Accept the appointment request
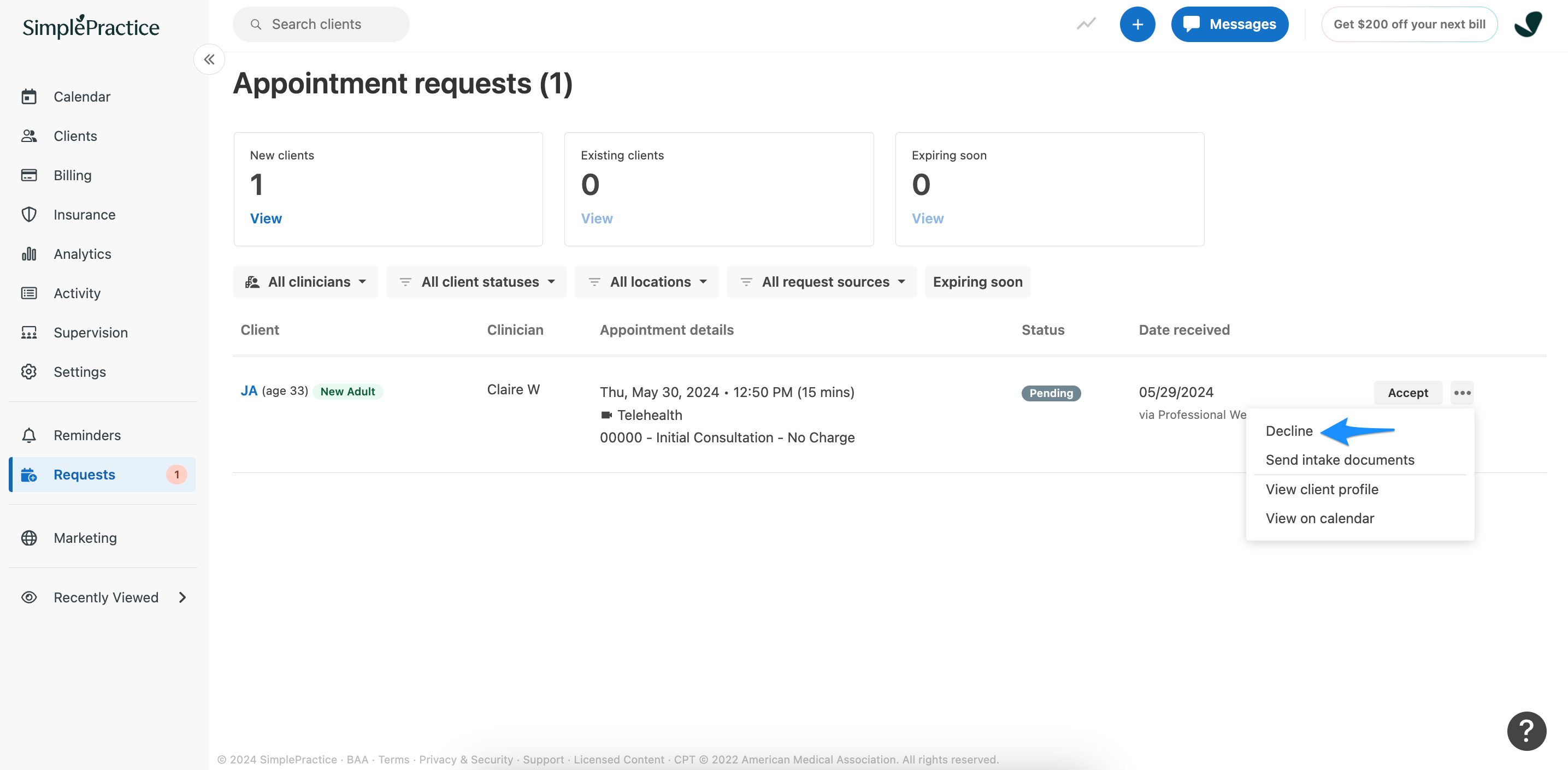 tap(1408, 393)
